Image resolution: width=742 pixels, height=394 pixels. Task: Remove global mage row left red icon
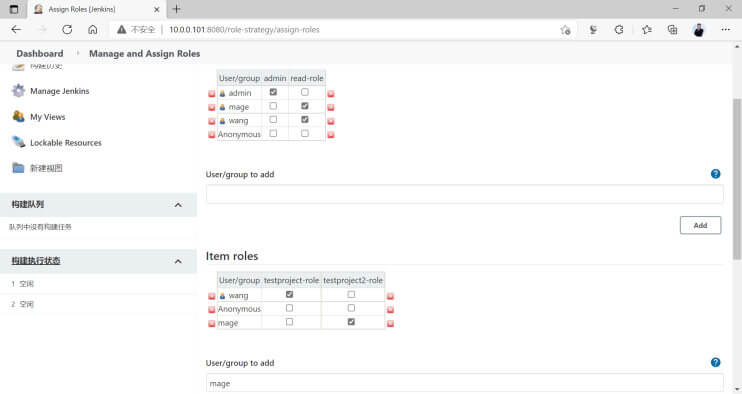point(212,107)
